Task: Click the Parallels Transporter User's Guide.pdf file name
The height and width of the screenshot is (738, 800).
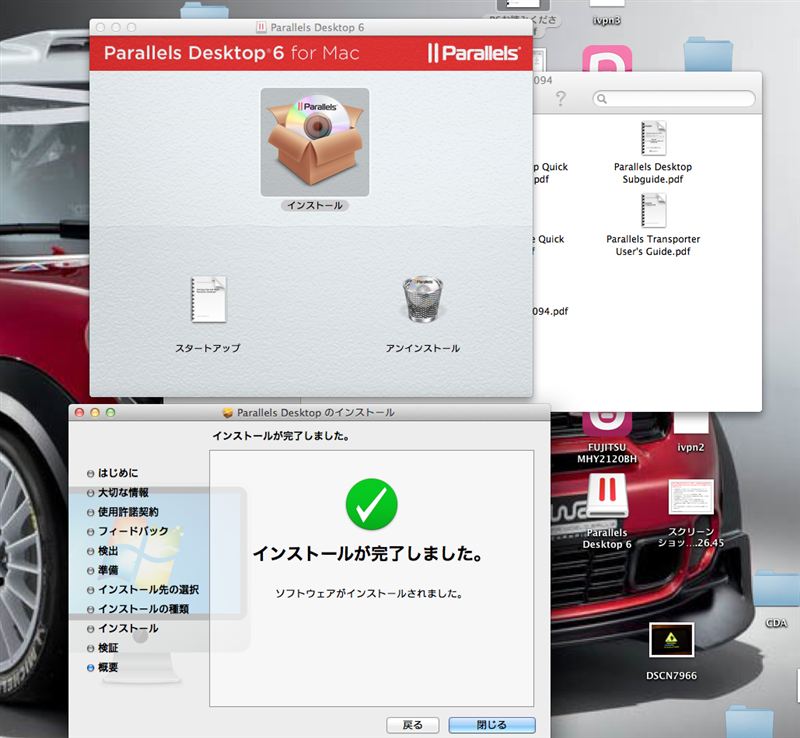Action: coord(653,245)
